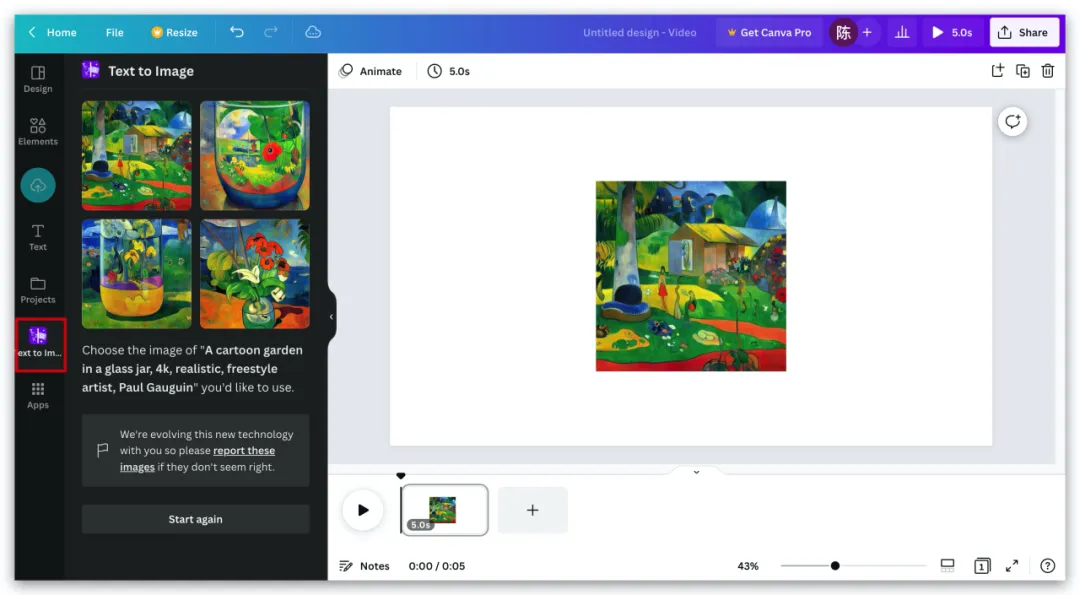Click the add page icon

[x=997, y=71]
